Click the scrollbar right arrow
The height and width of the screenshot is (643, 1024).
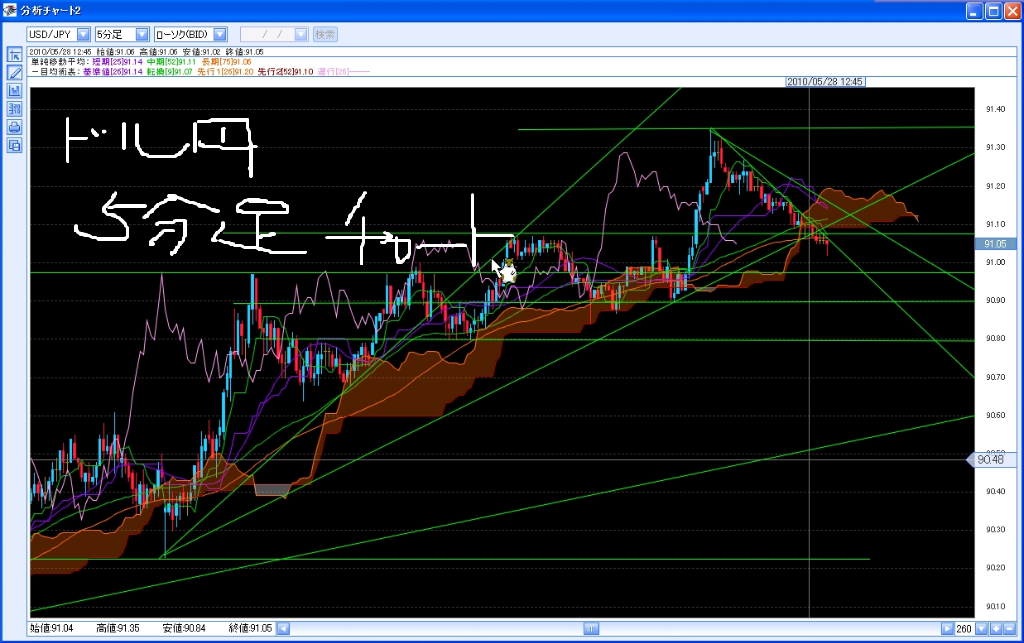[947, 629]
